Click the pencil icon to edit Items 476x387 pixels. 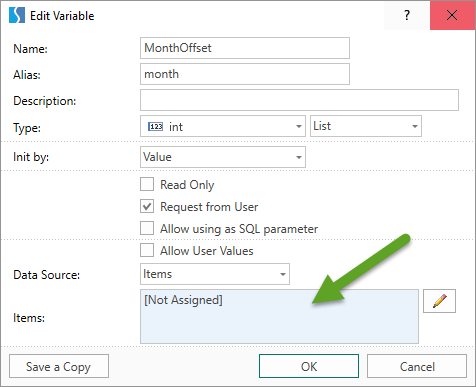439,301
